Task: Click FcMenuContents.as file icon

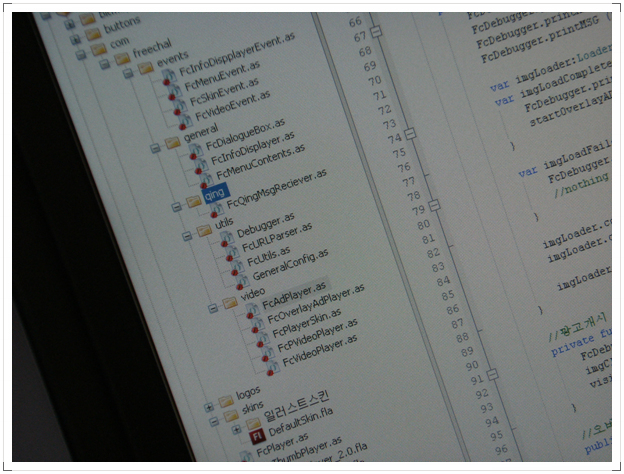Action: click(205, 180)
